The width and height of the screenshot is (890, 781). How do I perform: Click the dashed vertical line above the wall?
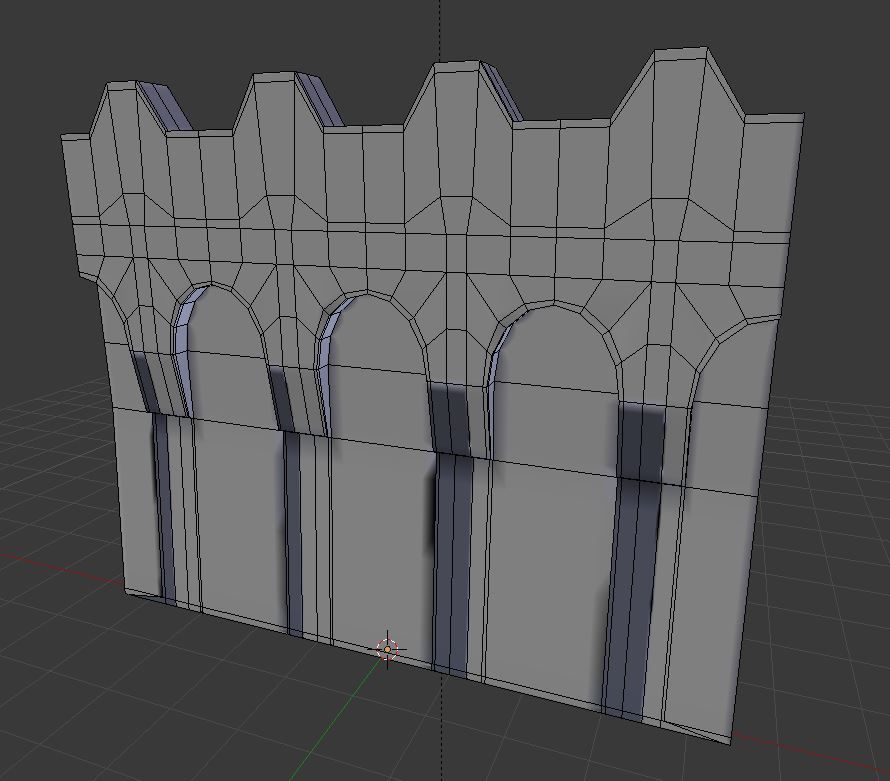(441, 30)
